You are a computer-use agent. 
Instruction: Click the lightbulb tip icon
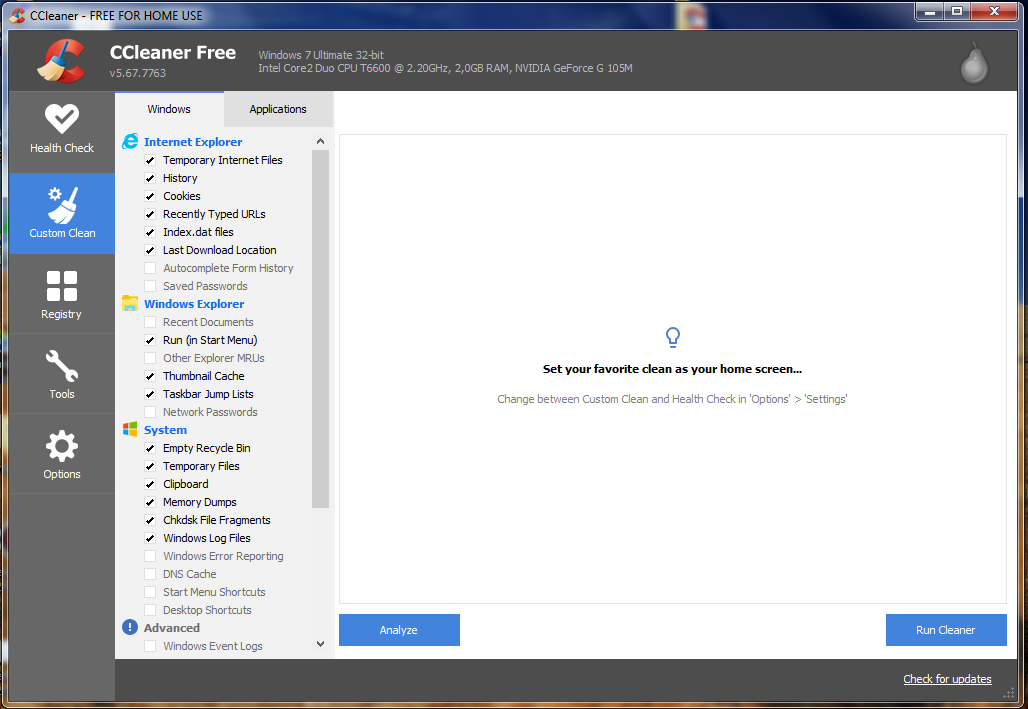point(673,337)
